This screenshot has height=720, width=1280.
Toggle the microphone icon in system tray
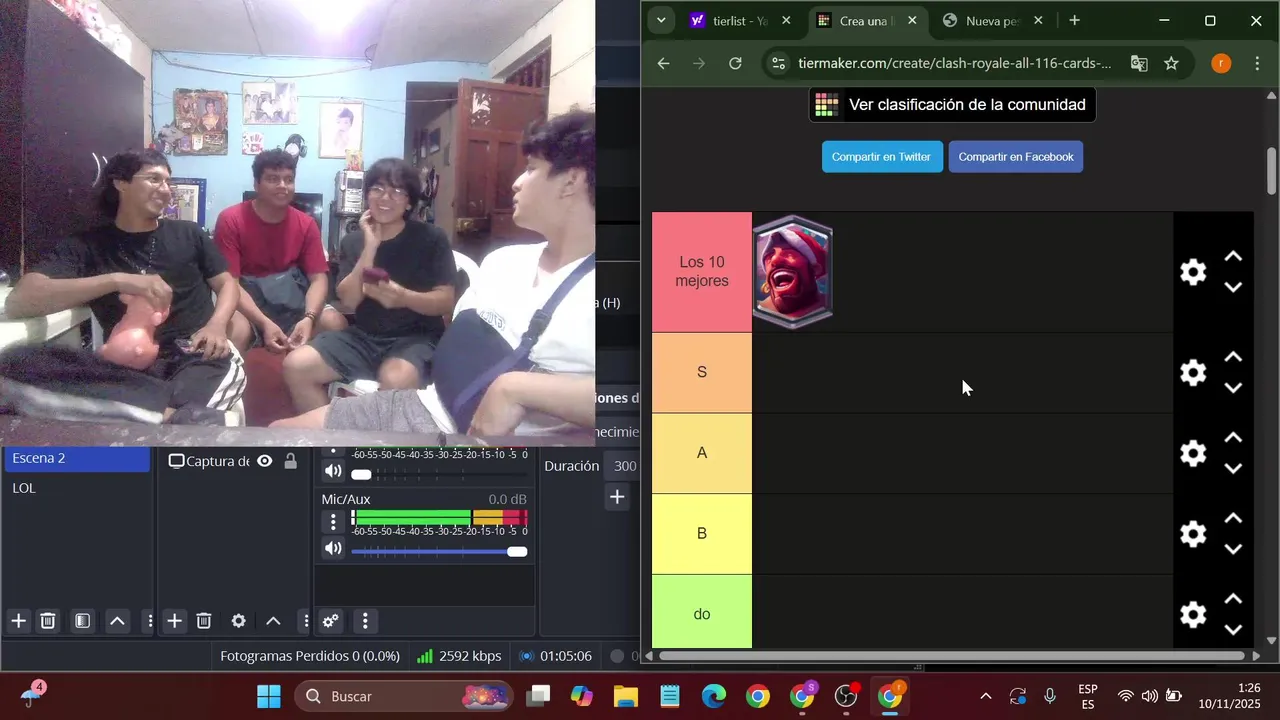(1050, 696)
